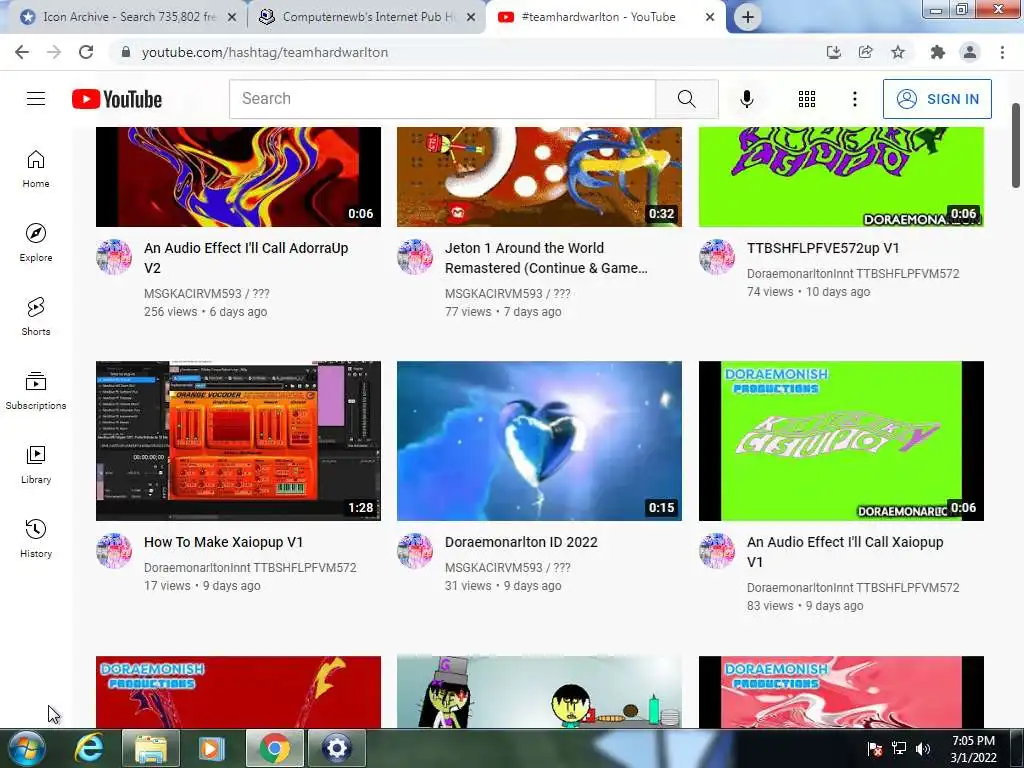The image size is (1024, 768).
Task: Open the 0:06 AdorraUp swirl thumbnail
Action: (x=238, y=176)
